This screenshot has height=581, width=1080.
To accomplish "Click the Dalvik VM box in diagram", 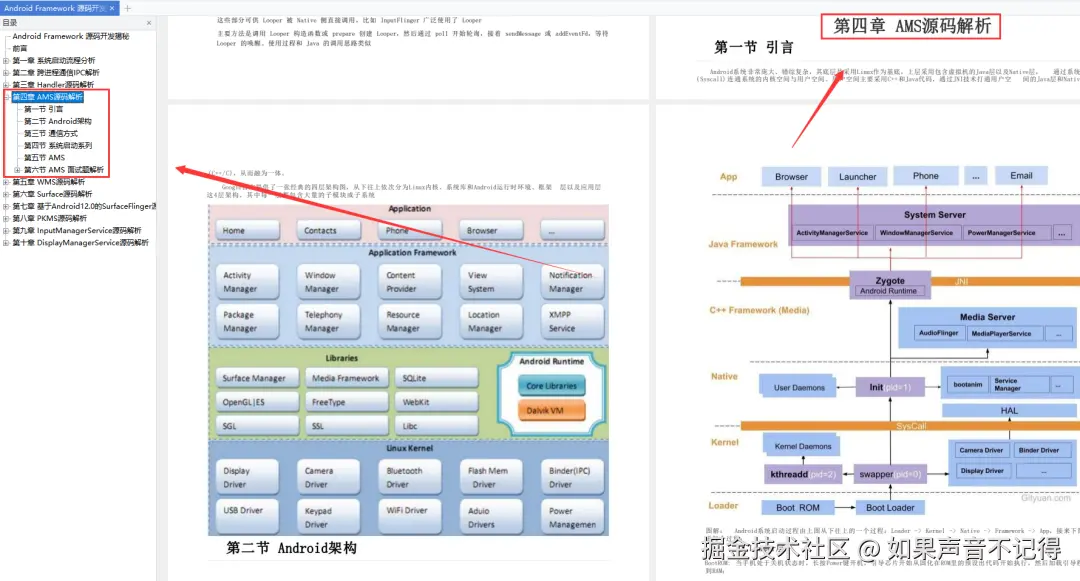I will coord(551,410).
